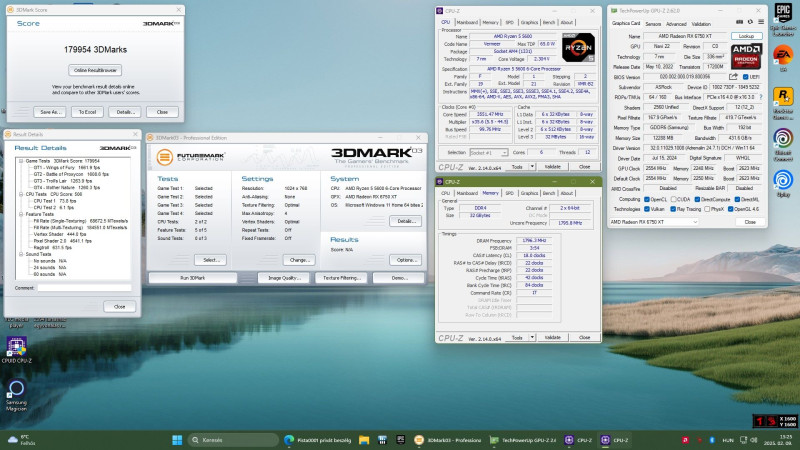Click the Futuremark orange logo in 3DMark03
This screenshot has height=450, width=800.
[x=164, y=157]
